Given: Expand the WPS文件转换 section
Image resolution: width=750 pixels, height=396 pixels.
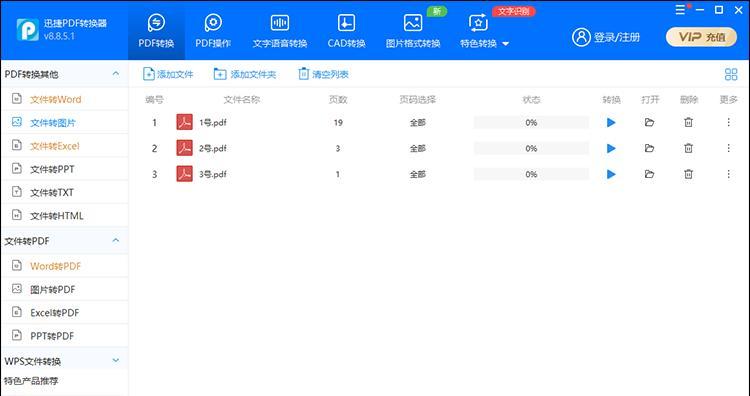Looking at the screenshot, I should (116, 360).
